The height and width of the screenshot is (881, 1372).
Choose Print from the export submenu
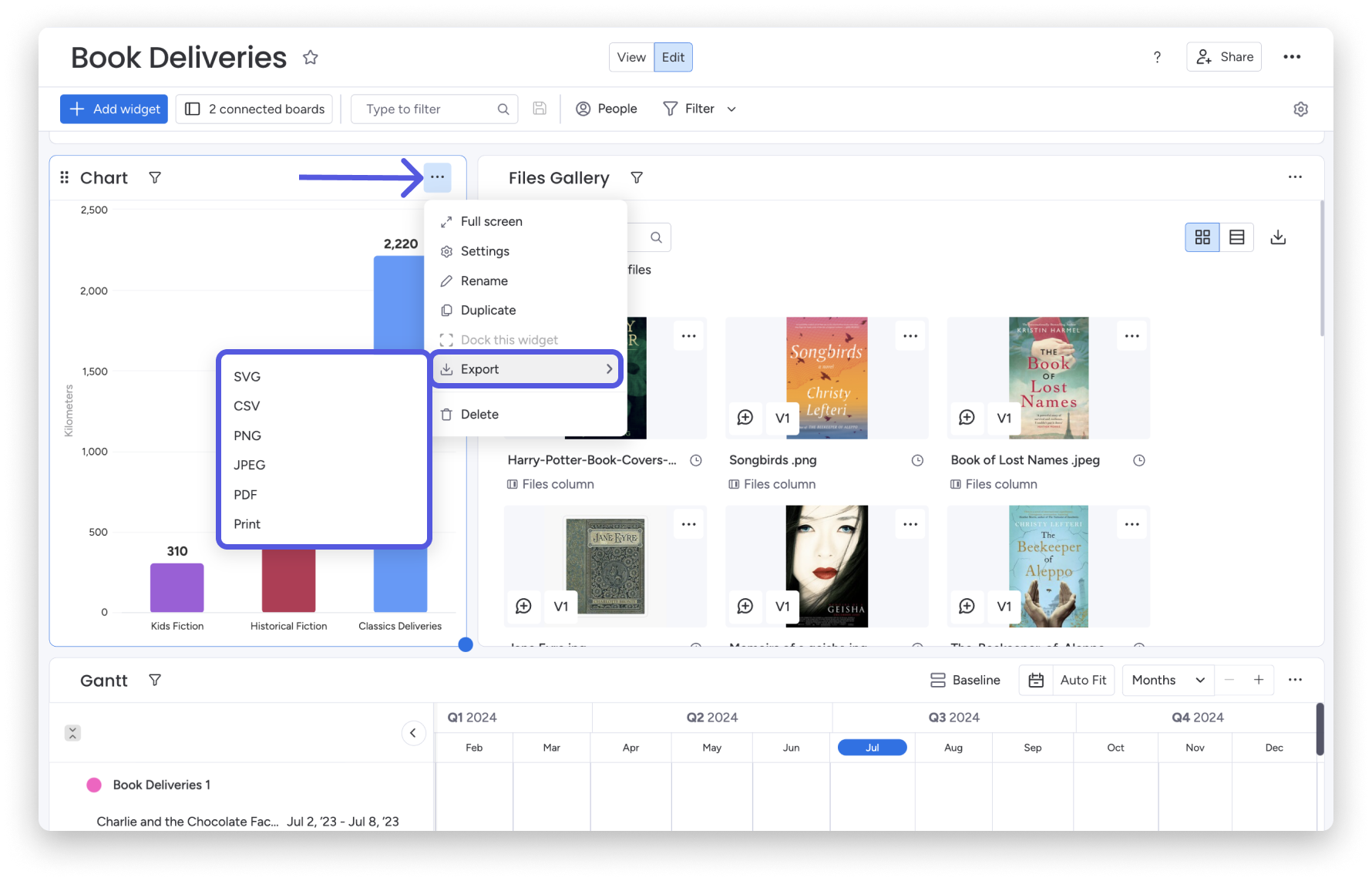[324, 524]
